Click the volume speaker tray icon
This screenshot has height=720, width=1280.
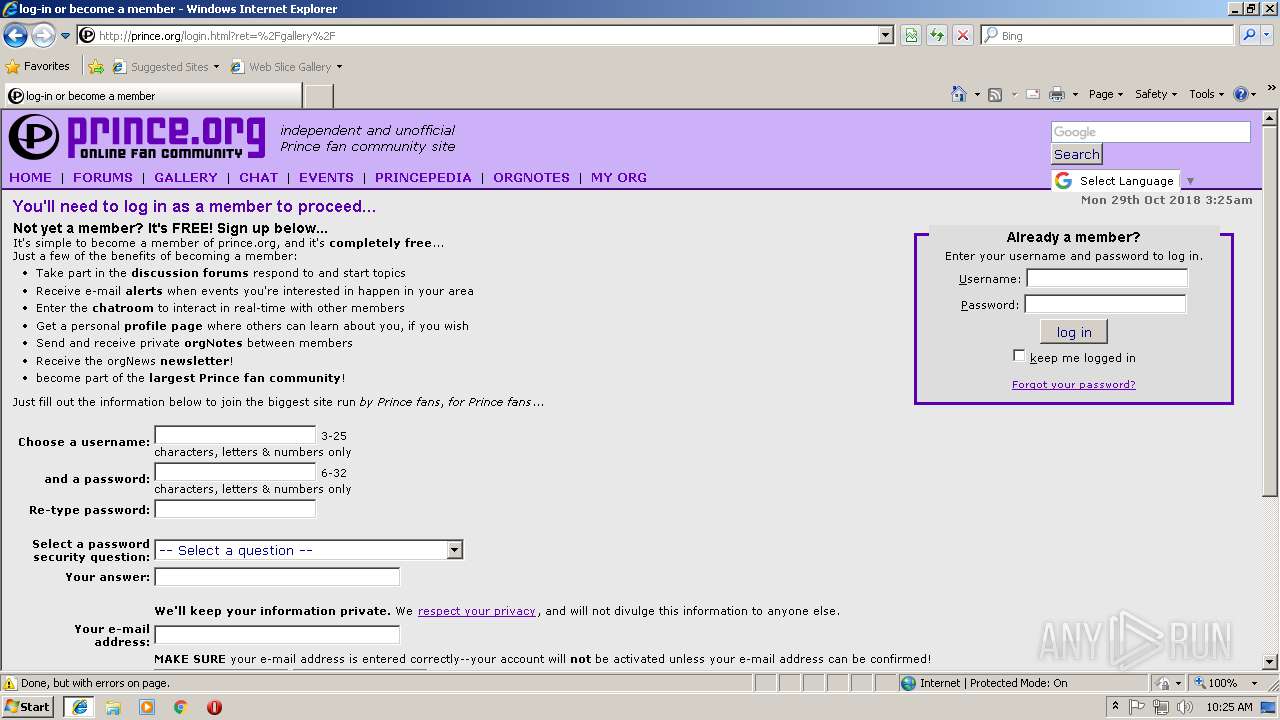click(1185, 707)
